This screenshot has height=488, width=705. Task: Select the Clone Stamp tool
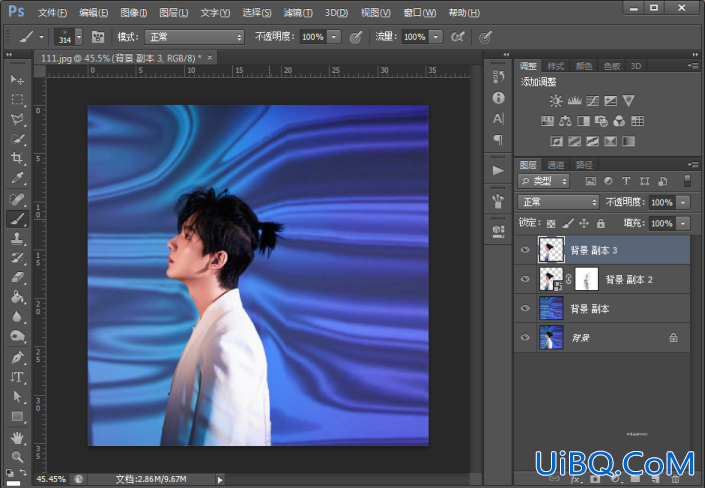pos(17,238)
